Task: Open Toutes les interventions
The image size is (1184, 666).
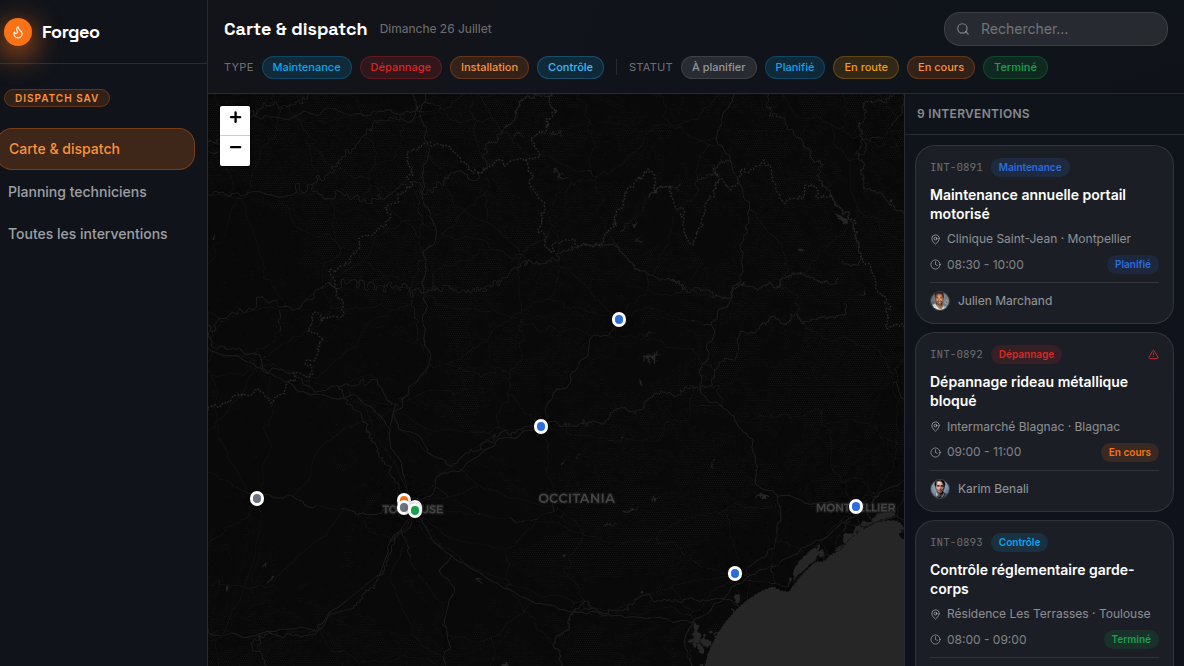Action: (88, 234)
